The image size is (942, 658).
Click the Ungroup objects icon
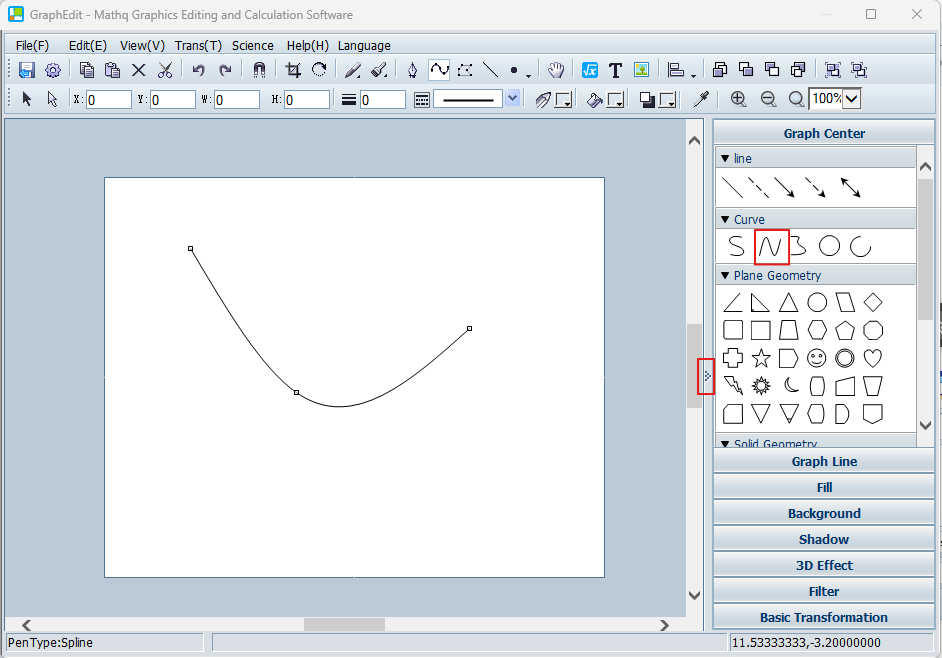[x=859, y=70]
